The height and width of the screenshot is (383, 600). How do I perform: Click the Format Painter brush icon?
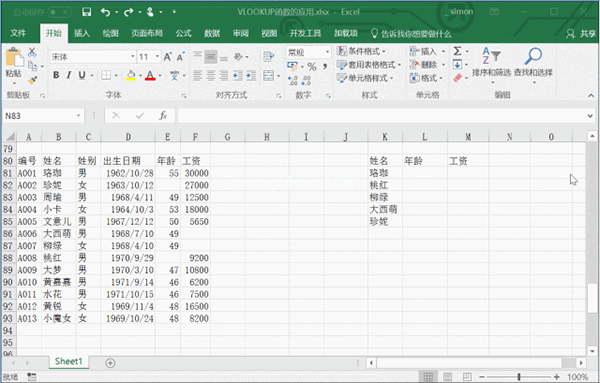33,80
